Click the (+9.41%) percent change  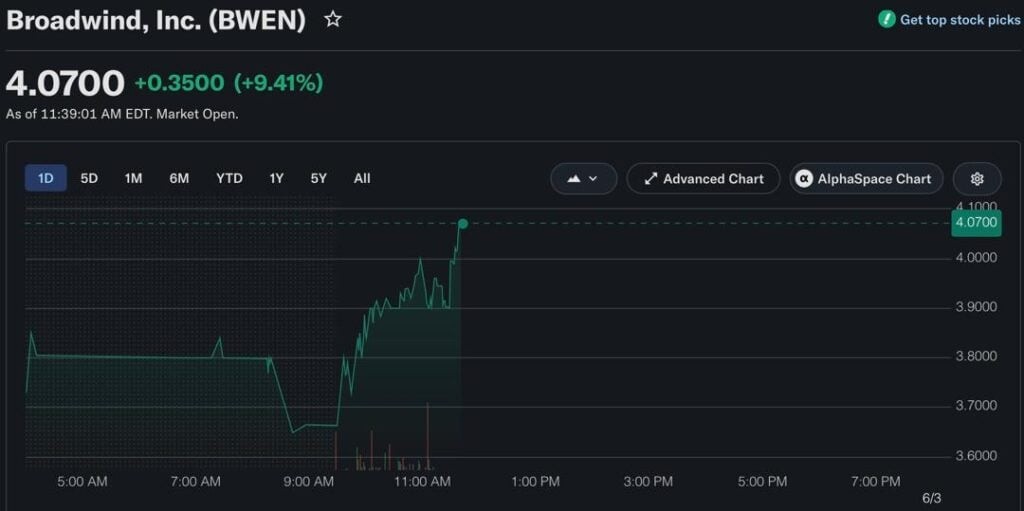coord(278,84)
